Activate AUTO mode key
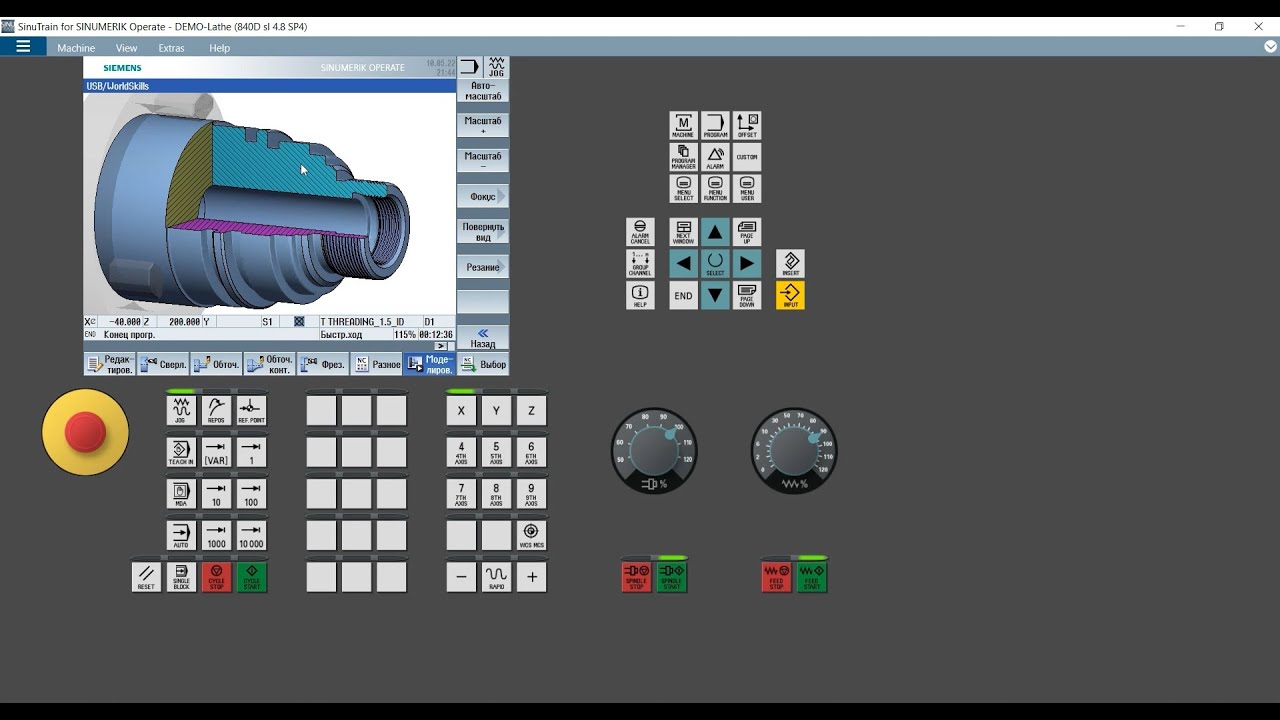This screenshot has height=720, width=1280. coord(181,535)
